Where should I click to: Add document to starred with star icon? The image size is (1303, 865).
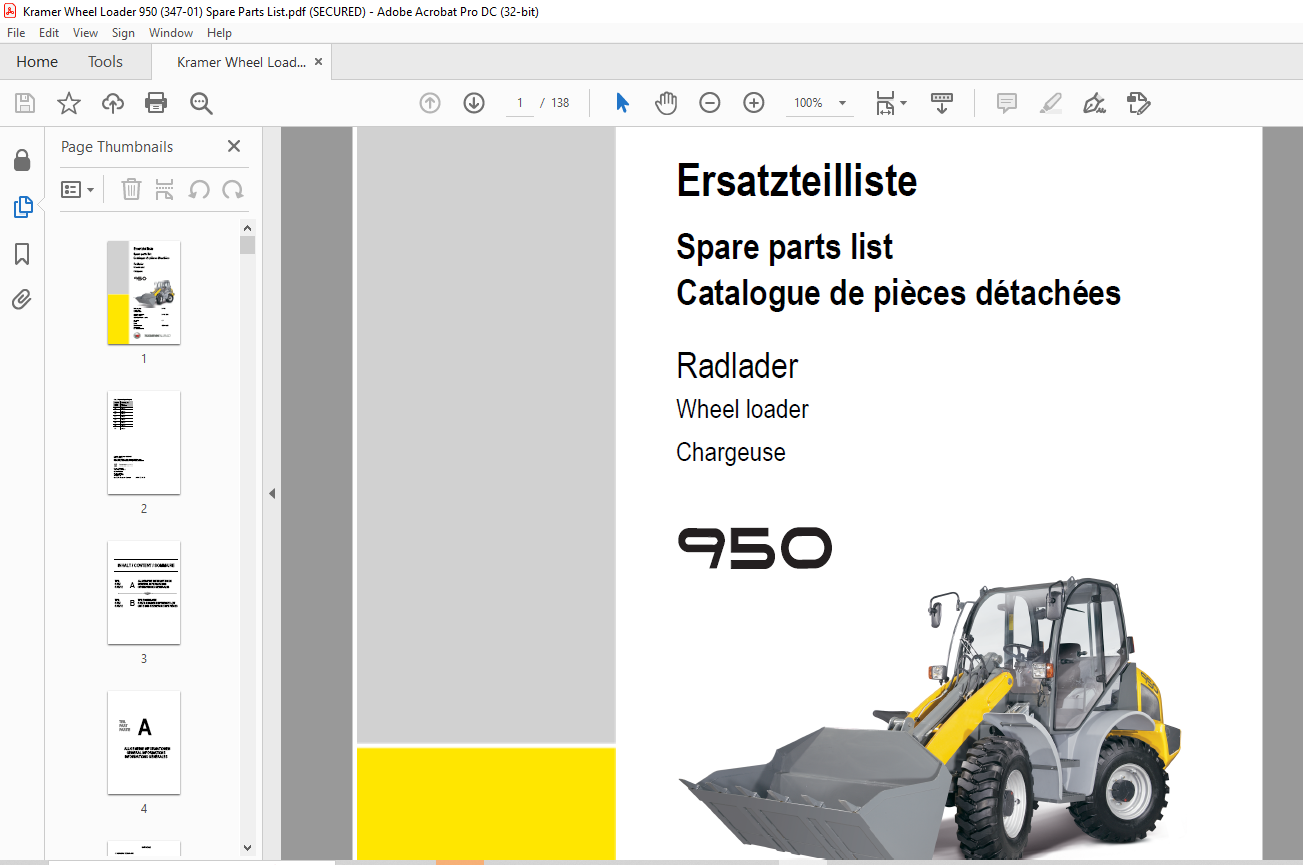click(x=68, y=103)
